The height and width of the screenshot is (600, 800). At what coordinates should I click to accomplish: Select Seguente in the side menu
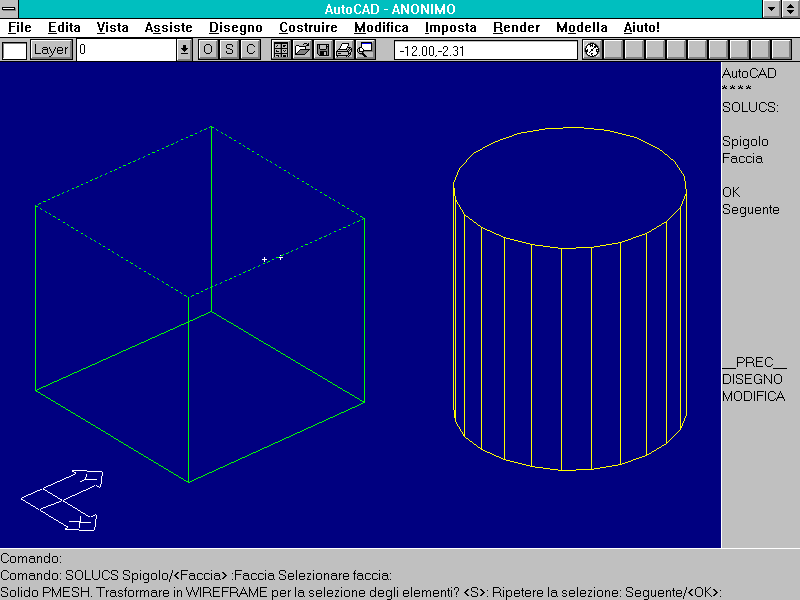click(x=751, y=210)
